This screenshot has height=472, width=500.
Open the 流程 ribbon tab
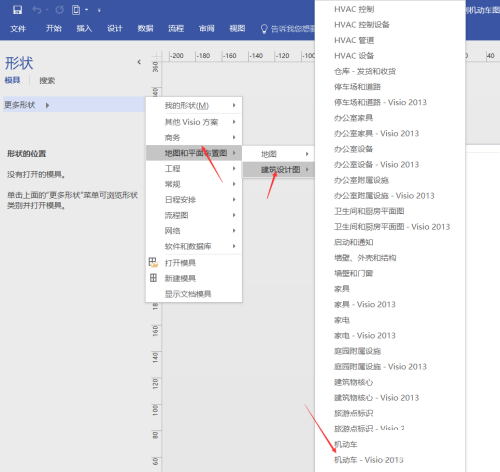pos(176,29)
